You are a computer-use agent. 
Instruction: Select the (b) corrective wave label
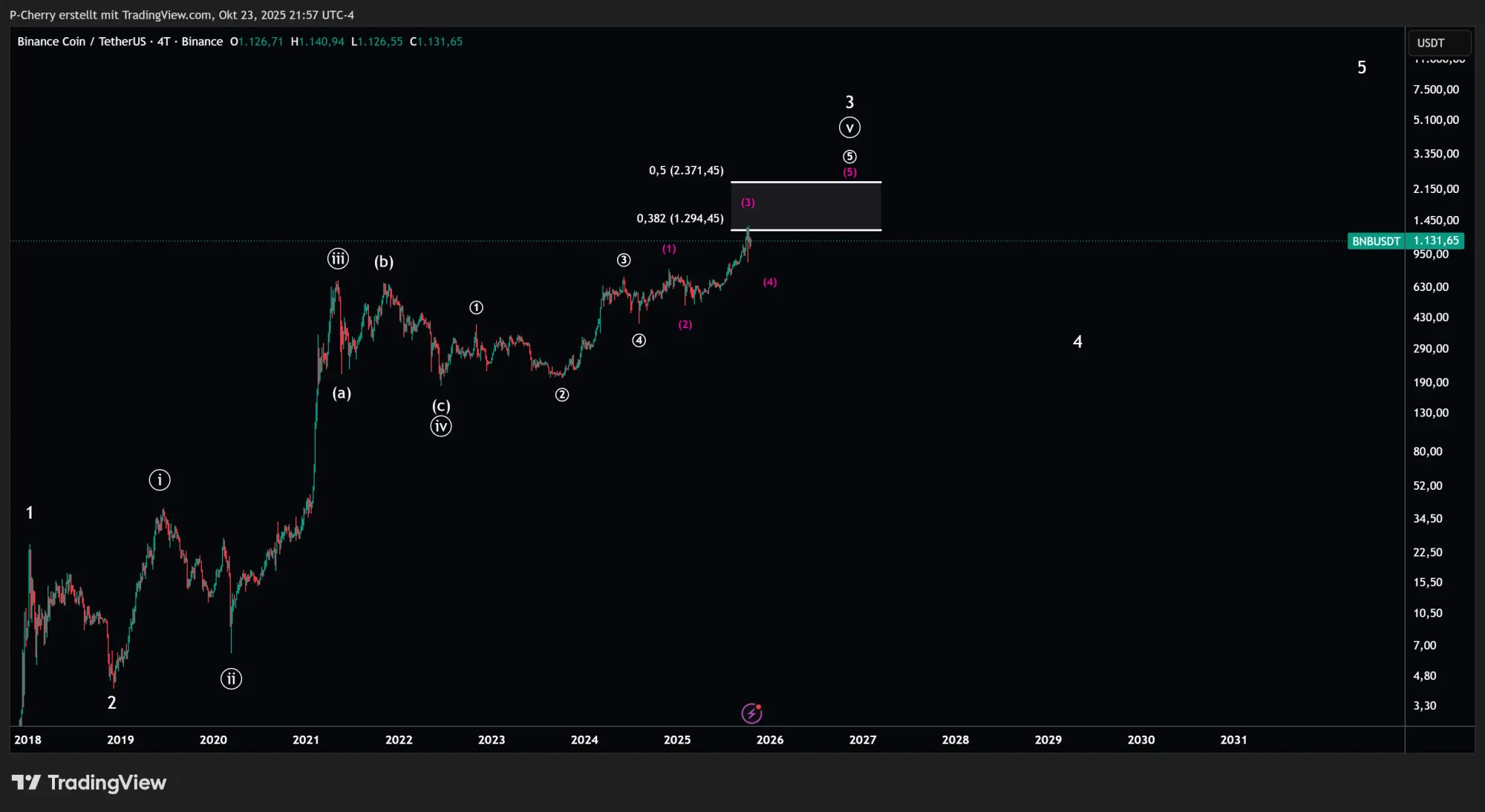(384, 261)
